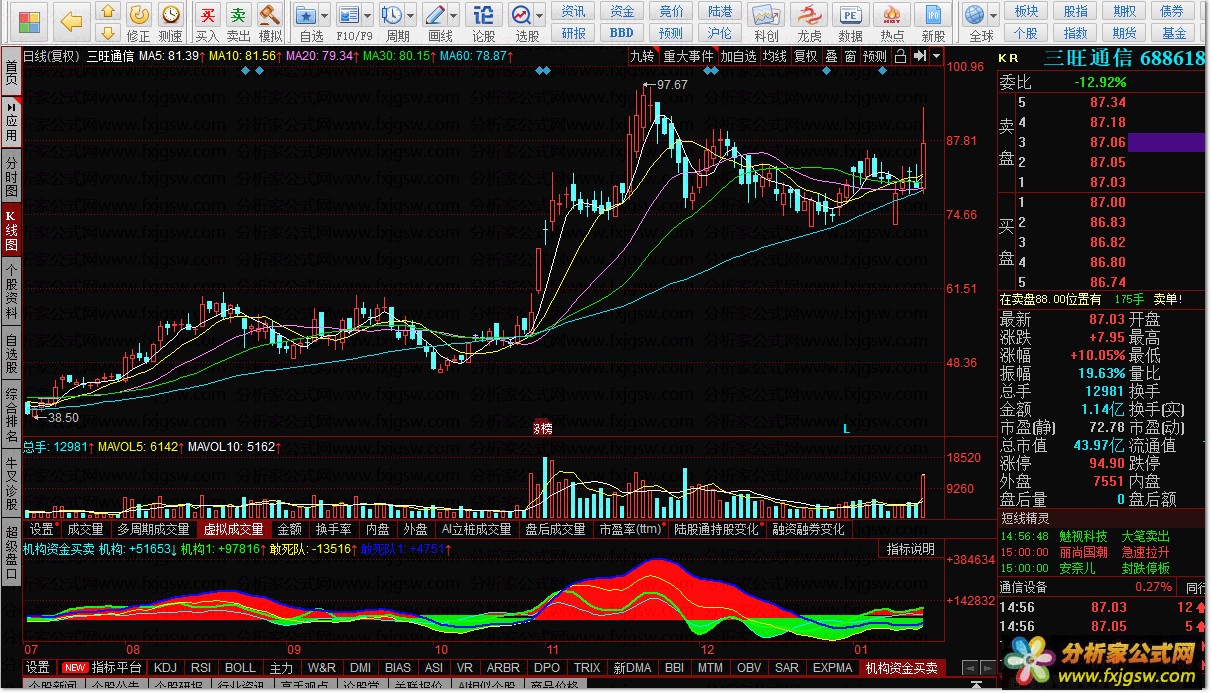
Task: Select the 换手率 turnover tab
Action: [x=333, y=529]
